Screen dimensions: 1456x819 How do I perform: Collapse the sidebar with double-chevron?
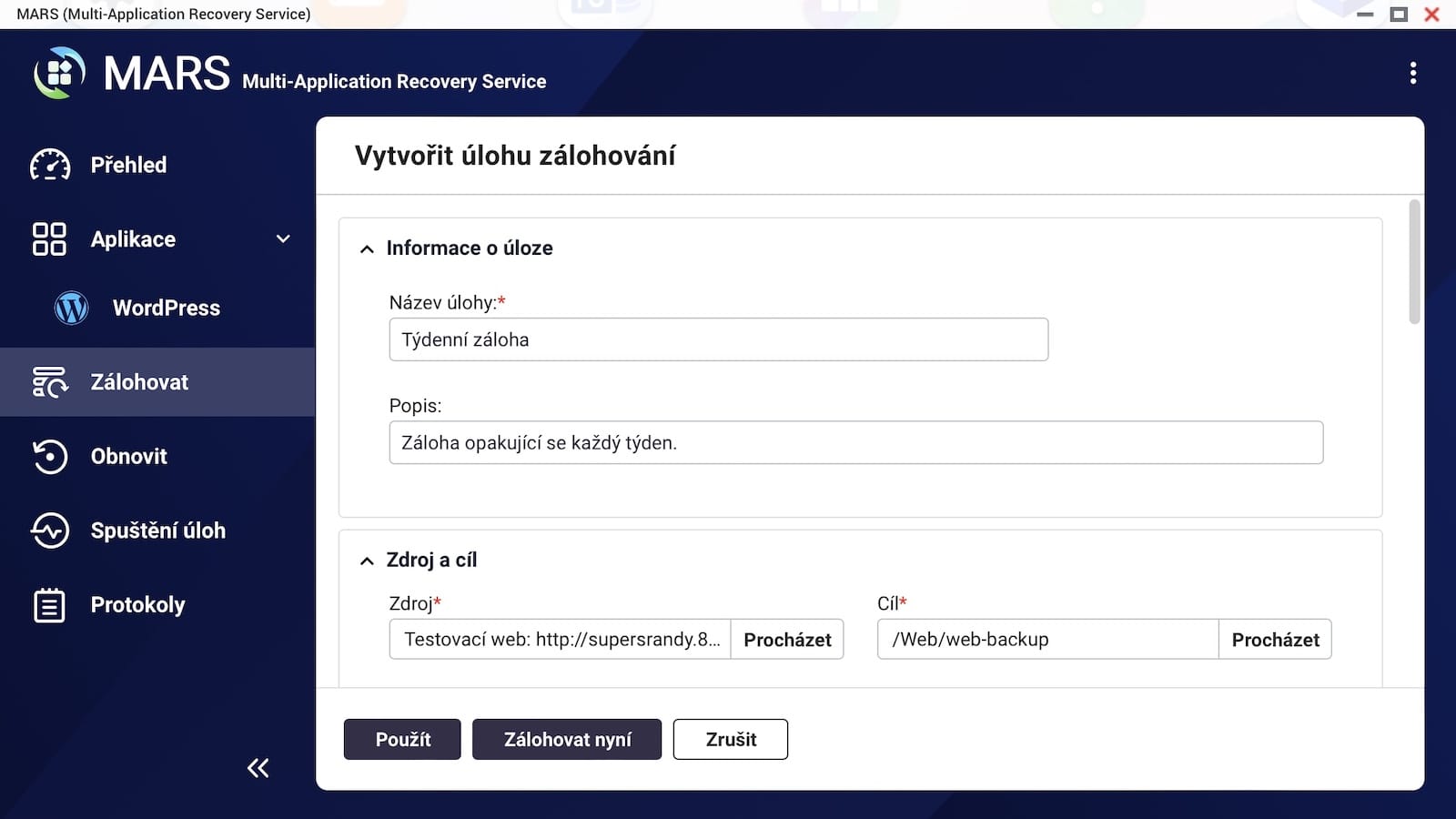(258, 768)
